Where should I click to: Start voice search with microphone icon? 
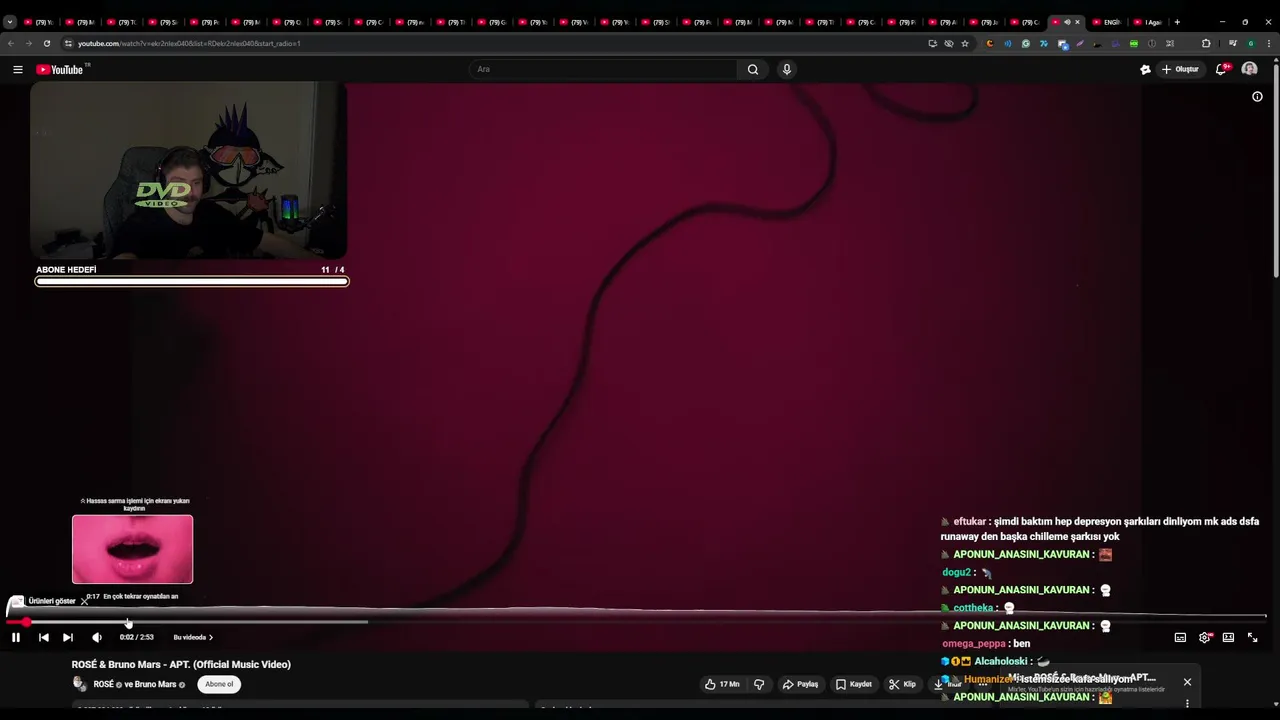tap(787, 69)
